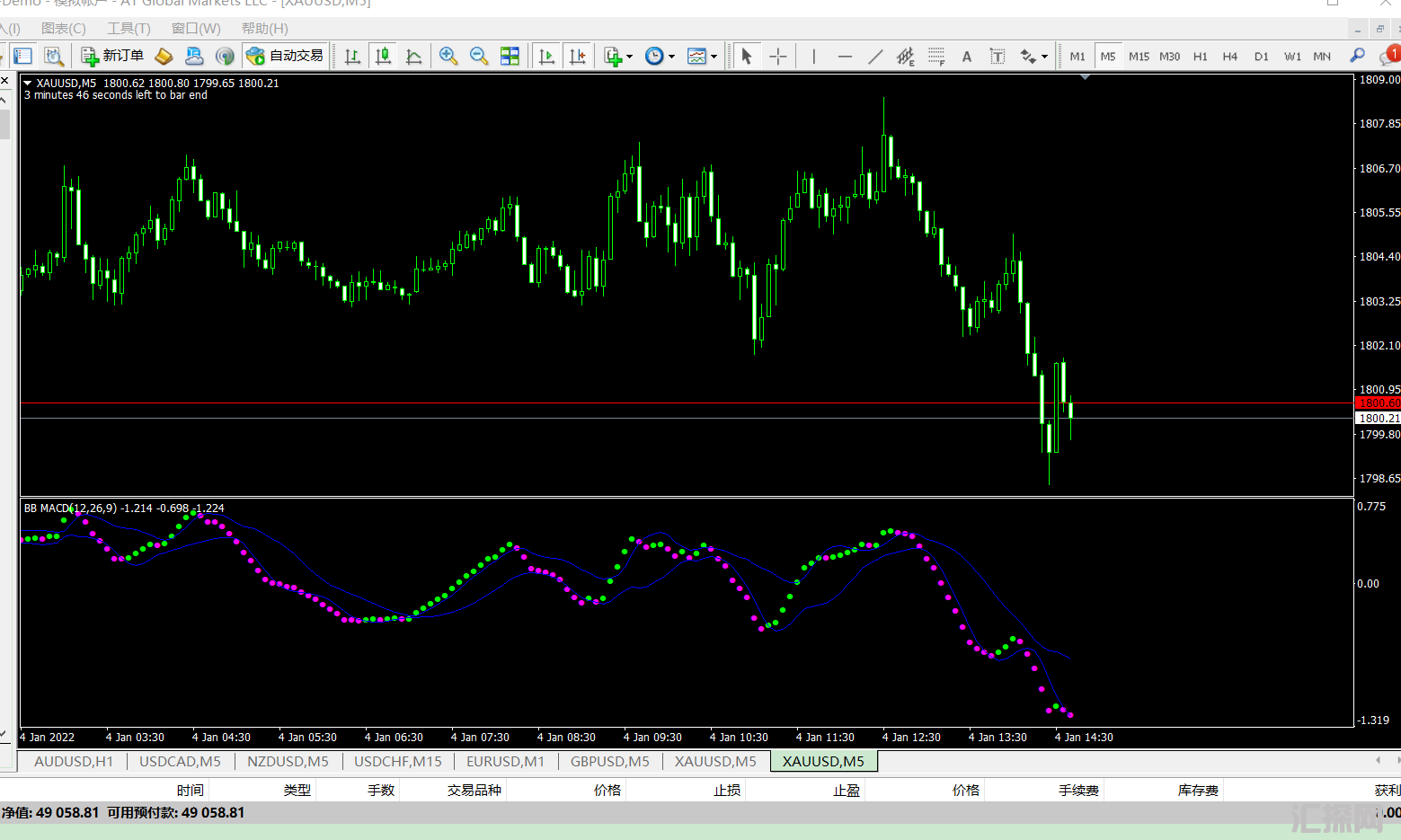Toggle chart auto scroll to latest bar
This screenshot has width=1401, height=840.
tap(546, 57)
